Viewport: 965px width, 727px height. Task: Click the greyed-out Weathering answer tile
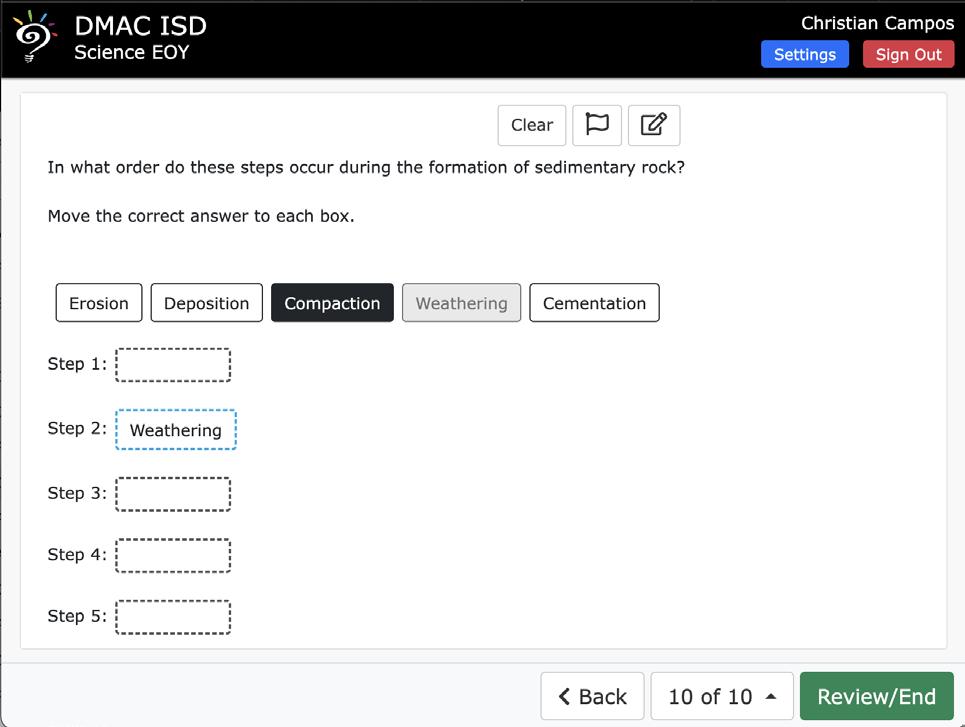pyautogui.click(x=462, y=303)
